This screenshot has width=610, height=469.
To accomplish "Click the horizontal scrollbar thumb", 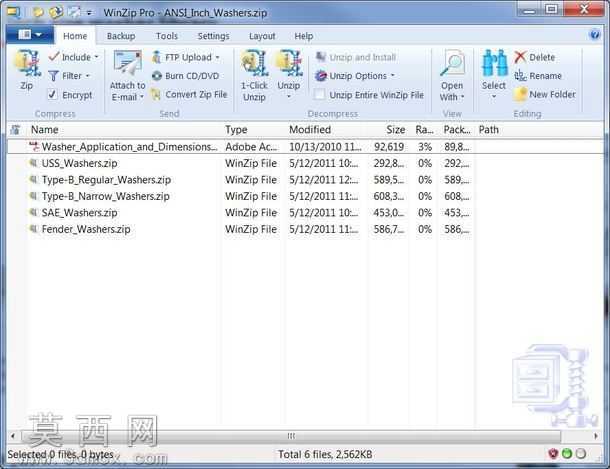I will (291, 436).
